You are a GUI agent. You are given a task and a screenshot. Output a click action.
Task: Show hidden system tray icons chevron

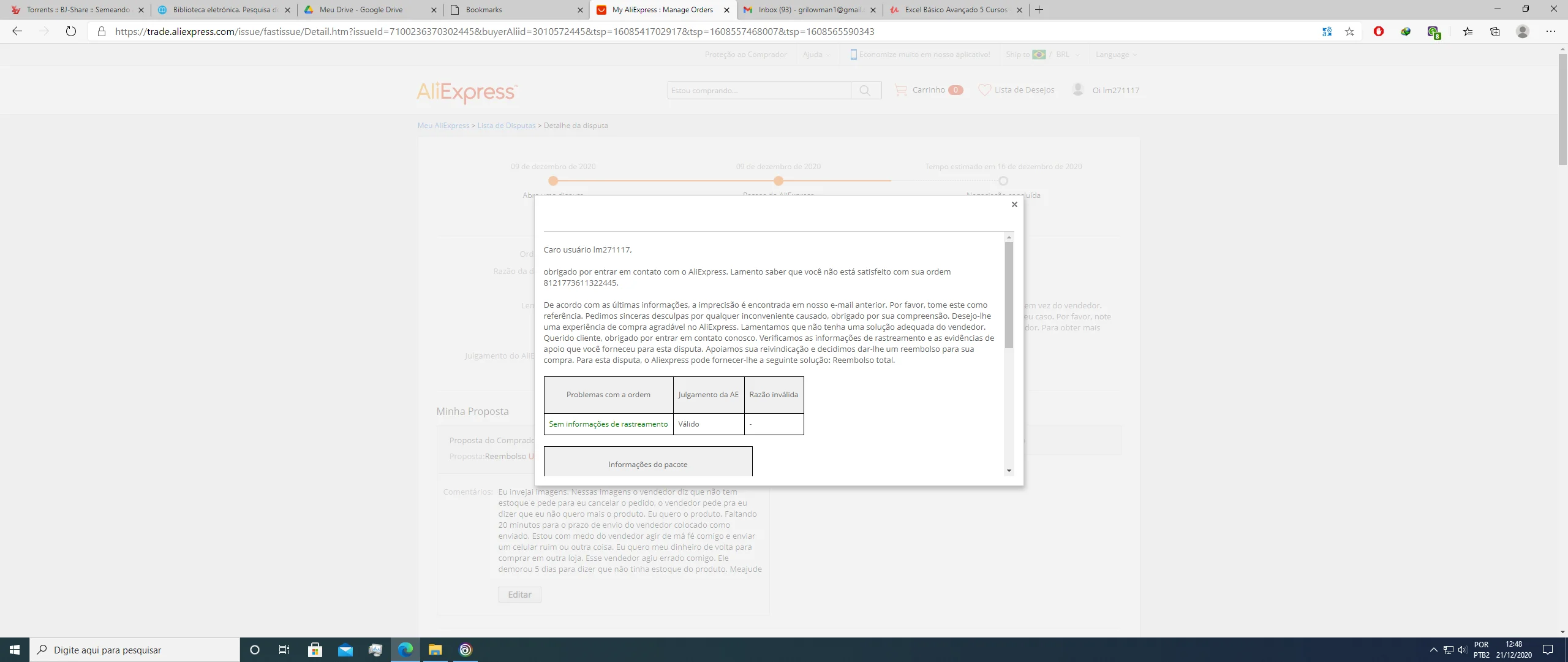1433,650
